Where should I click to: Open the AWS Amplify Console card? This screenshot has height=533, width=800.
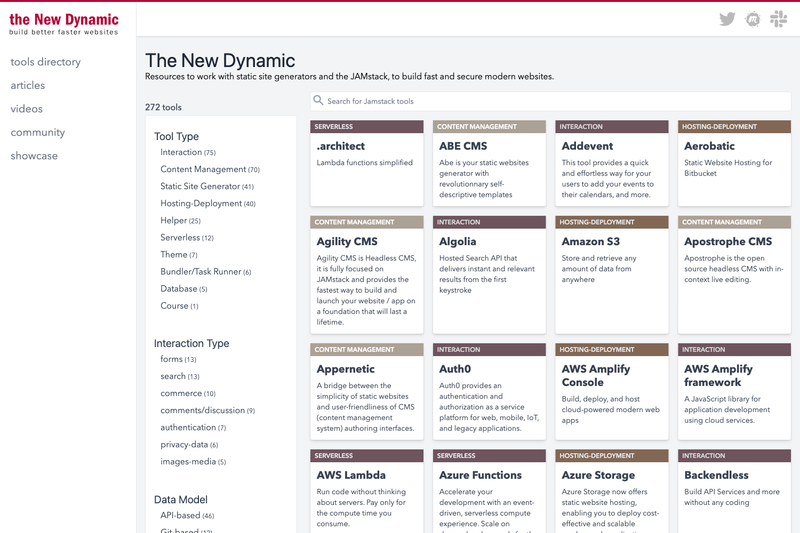click(612, 392)
